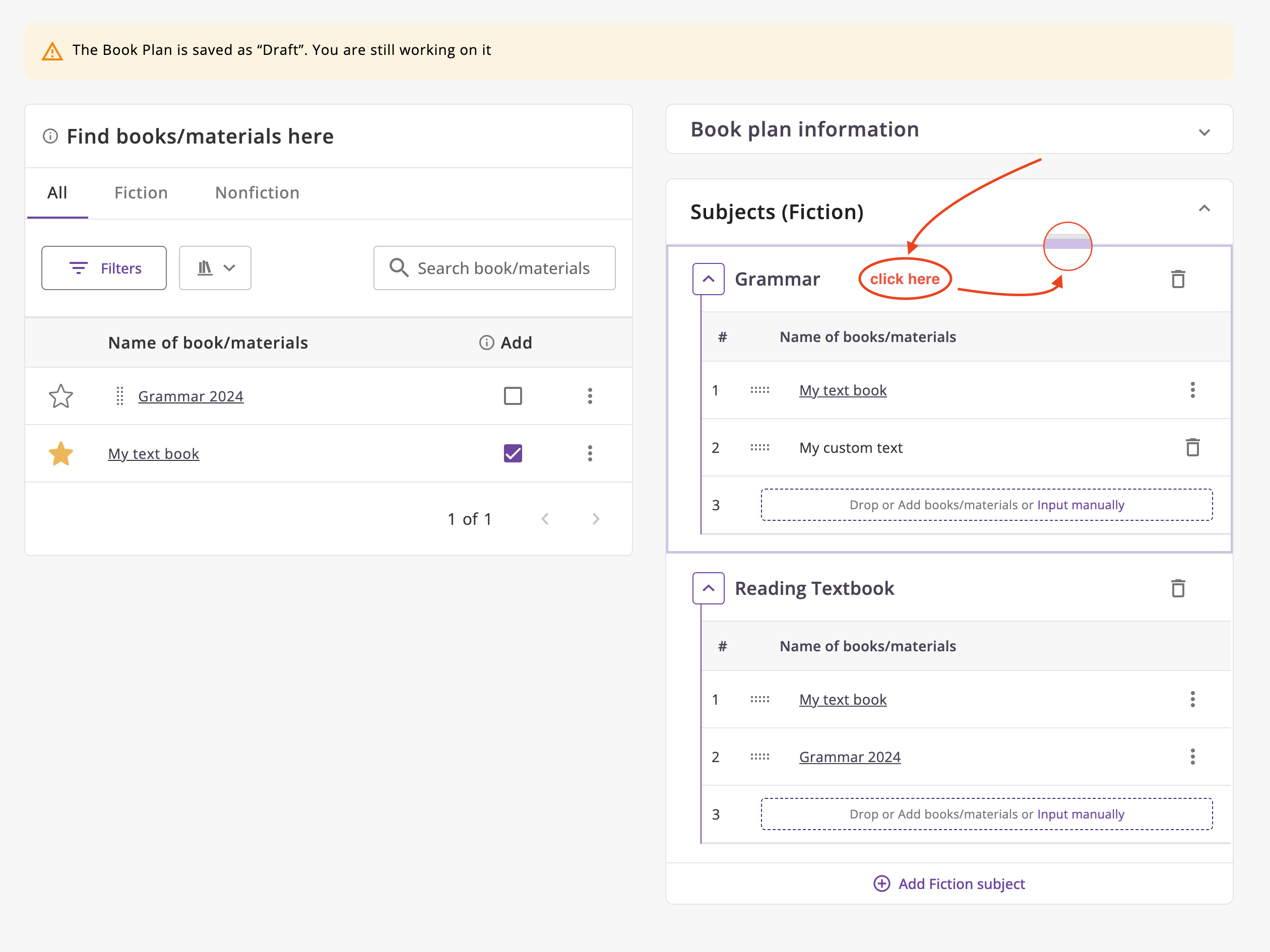Uncheck the Add checkbox for My text book

coord(513,454)
